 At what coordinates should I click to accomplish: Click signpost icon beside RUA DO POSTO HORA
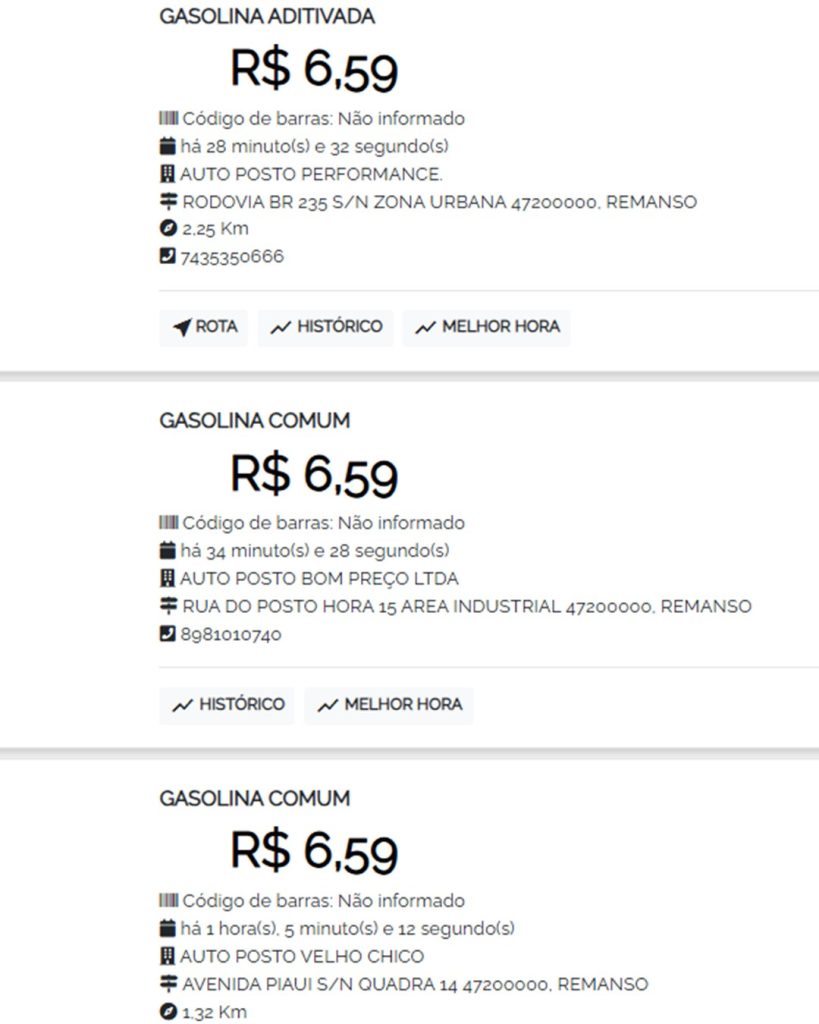point(168,606)
